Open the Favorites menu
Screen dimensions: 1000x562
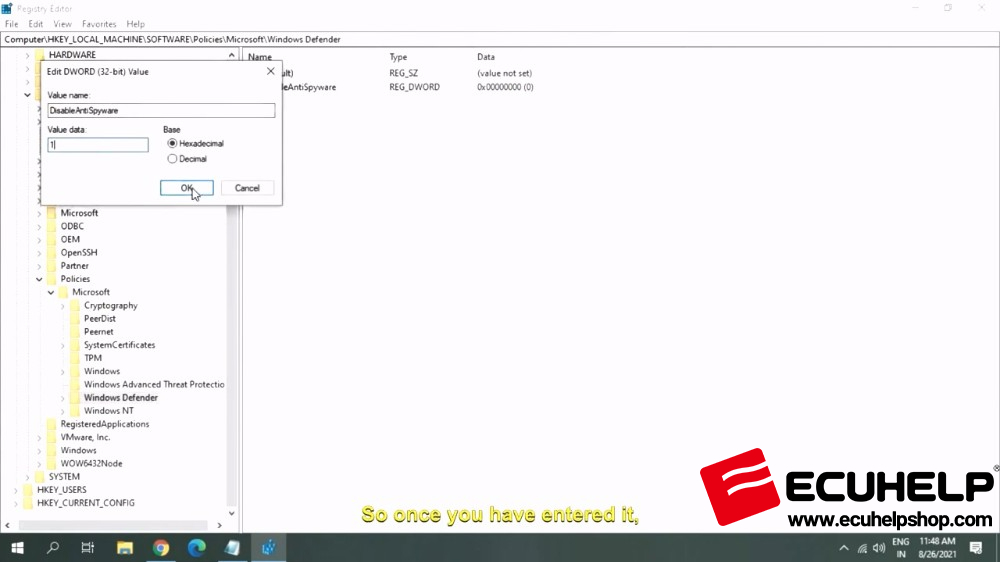(x=99, y=24)
